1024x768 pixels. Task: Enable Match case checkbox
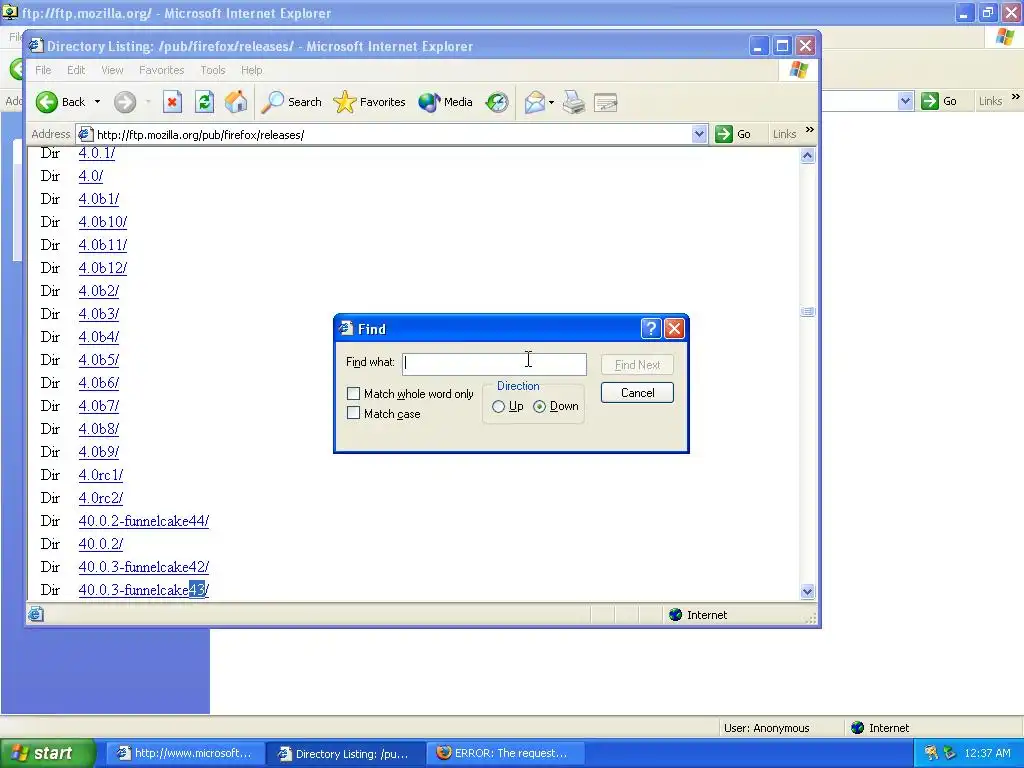[353, 413]
